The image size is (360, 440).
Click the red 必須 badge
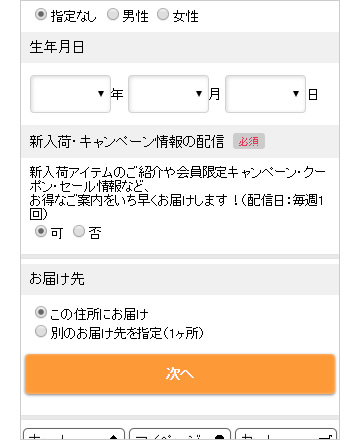point(249,141)
